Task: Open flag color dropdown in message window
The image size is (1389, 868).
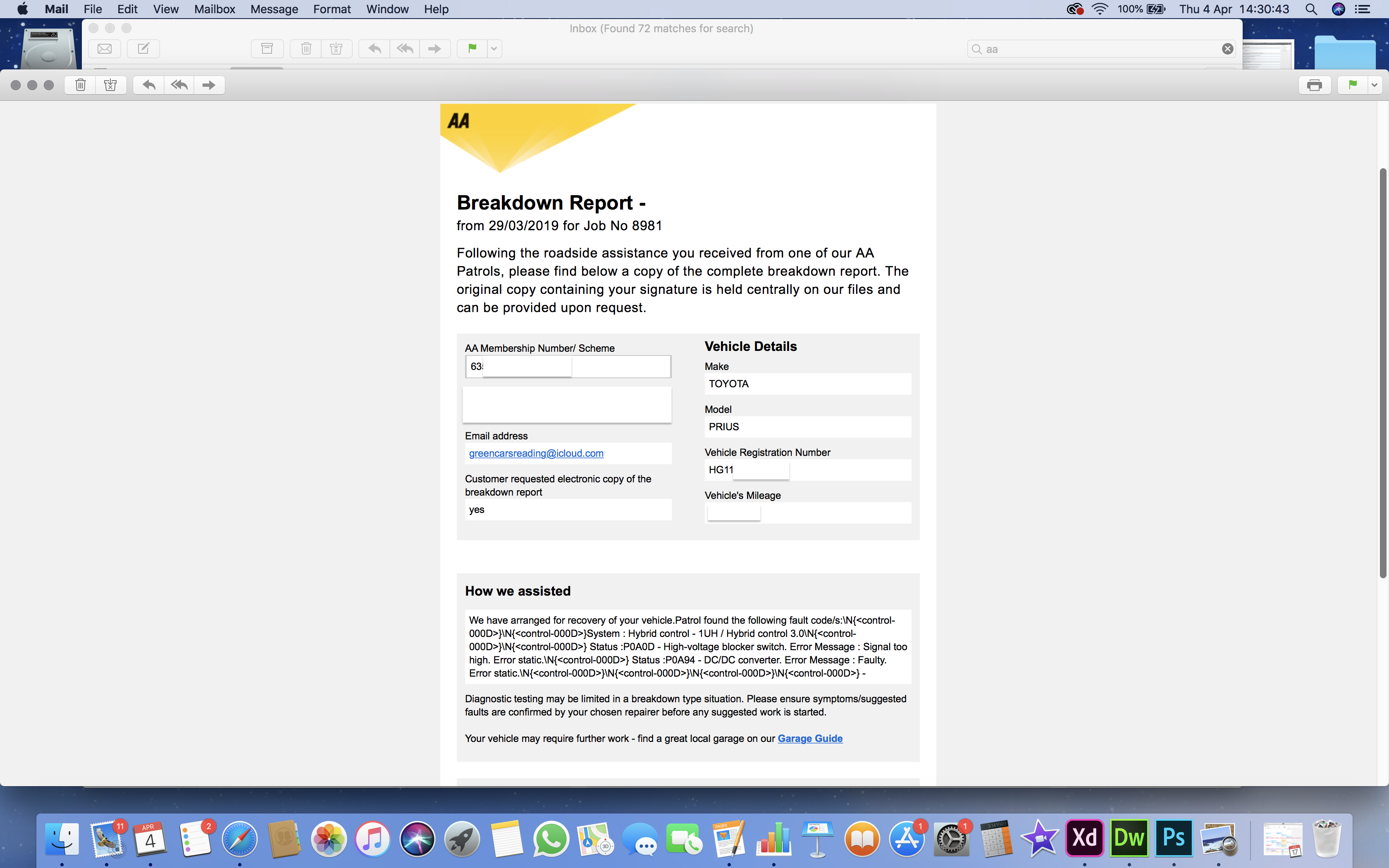Action: 1375,85
